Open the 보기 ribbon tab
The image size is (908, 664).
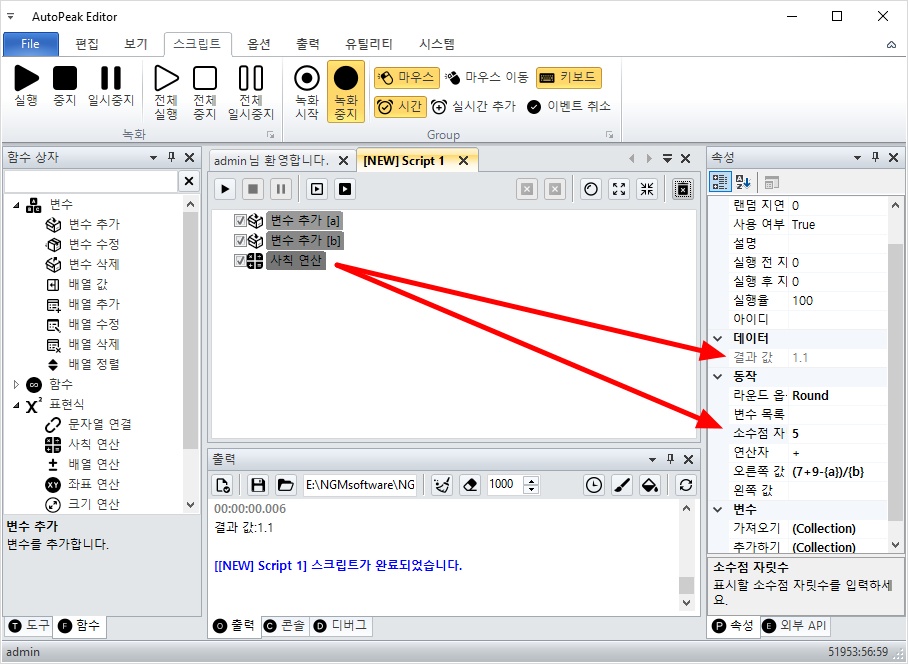[x=136, y=44]
